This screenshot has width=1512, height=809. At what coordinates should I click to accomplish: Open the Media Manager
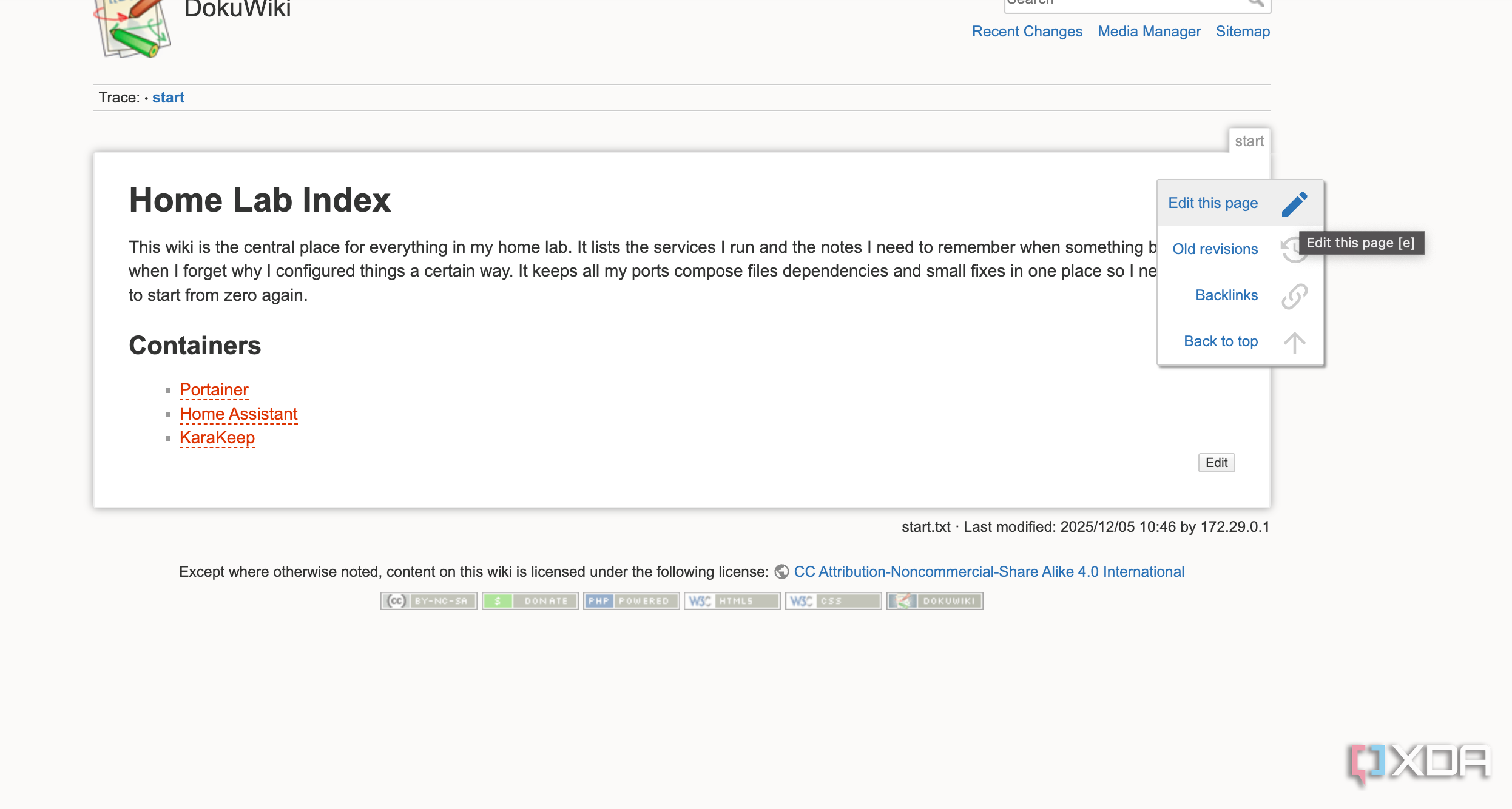coord(1149,32)
